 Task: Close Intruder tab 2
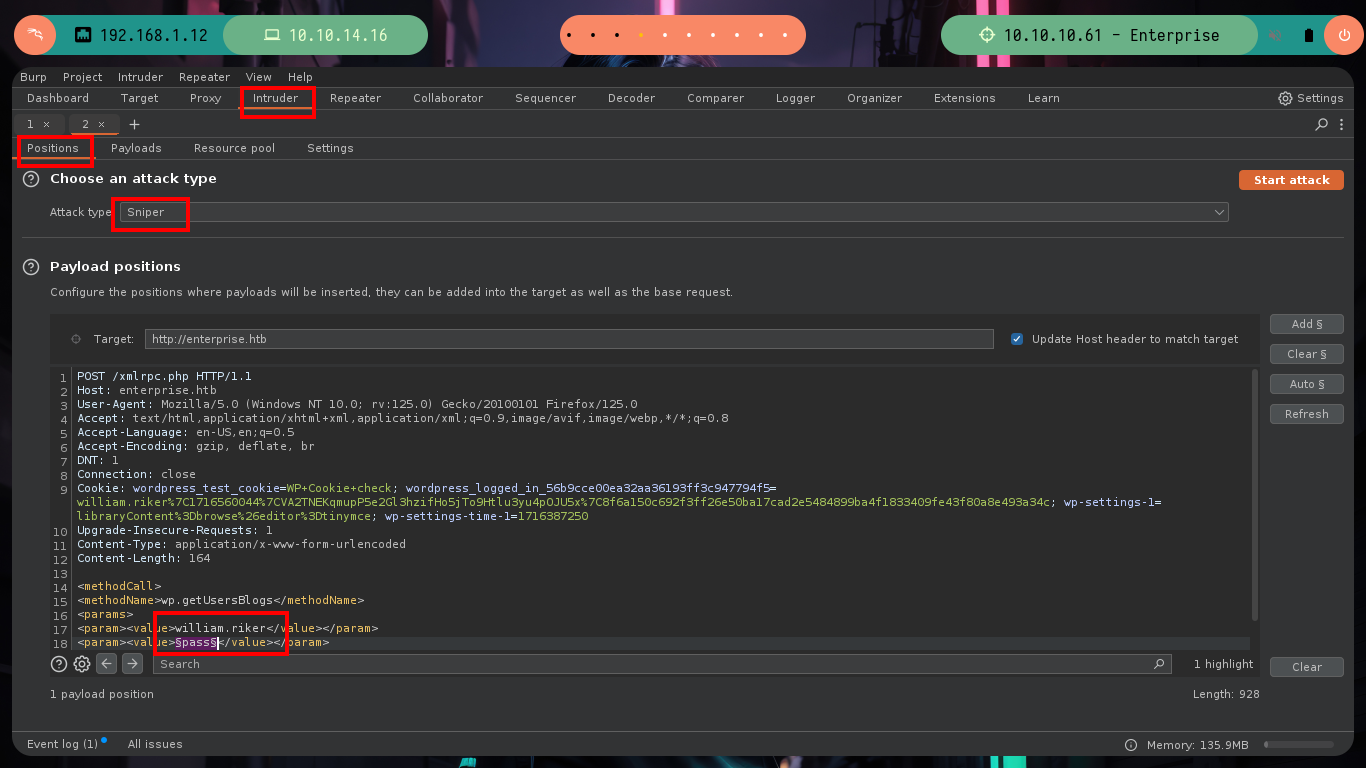(101, 124)
